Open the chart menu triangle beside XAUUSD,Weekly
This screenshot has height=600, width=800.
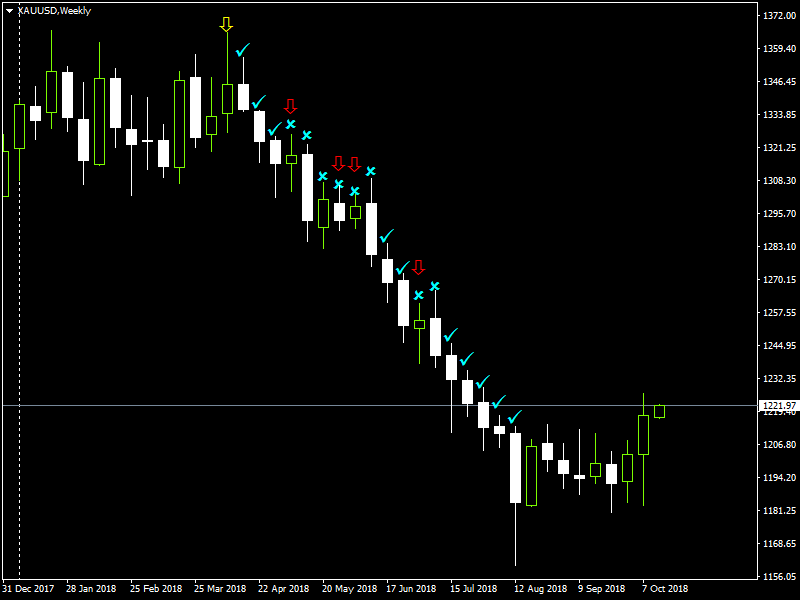pos(9,11)
